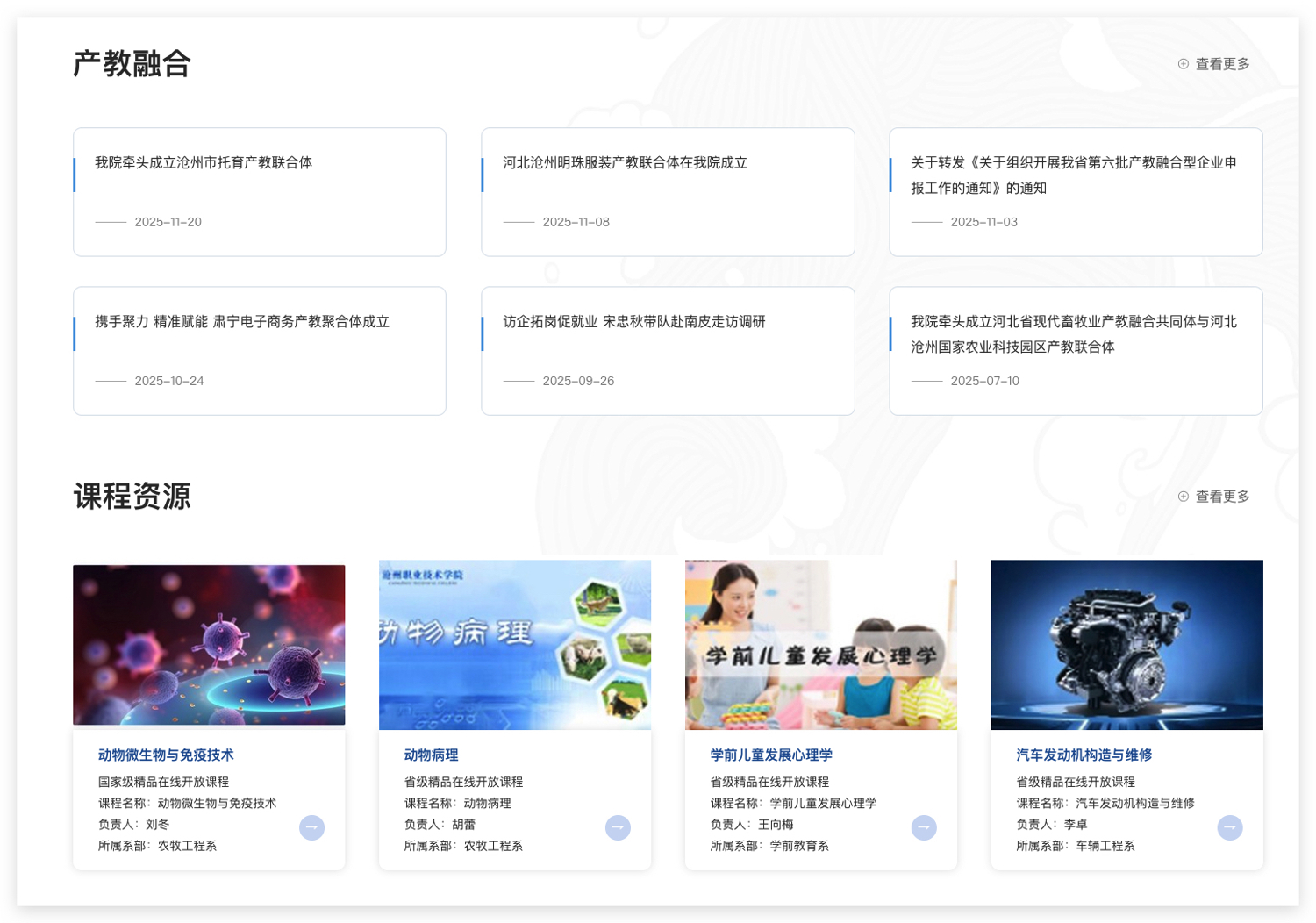
Task: Click the engine image on 汽车发动机构造与维修 card
Action: click(x=1126, y=645)
